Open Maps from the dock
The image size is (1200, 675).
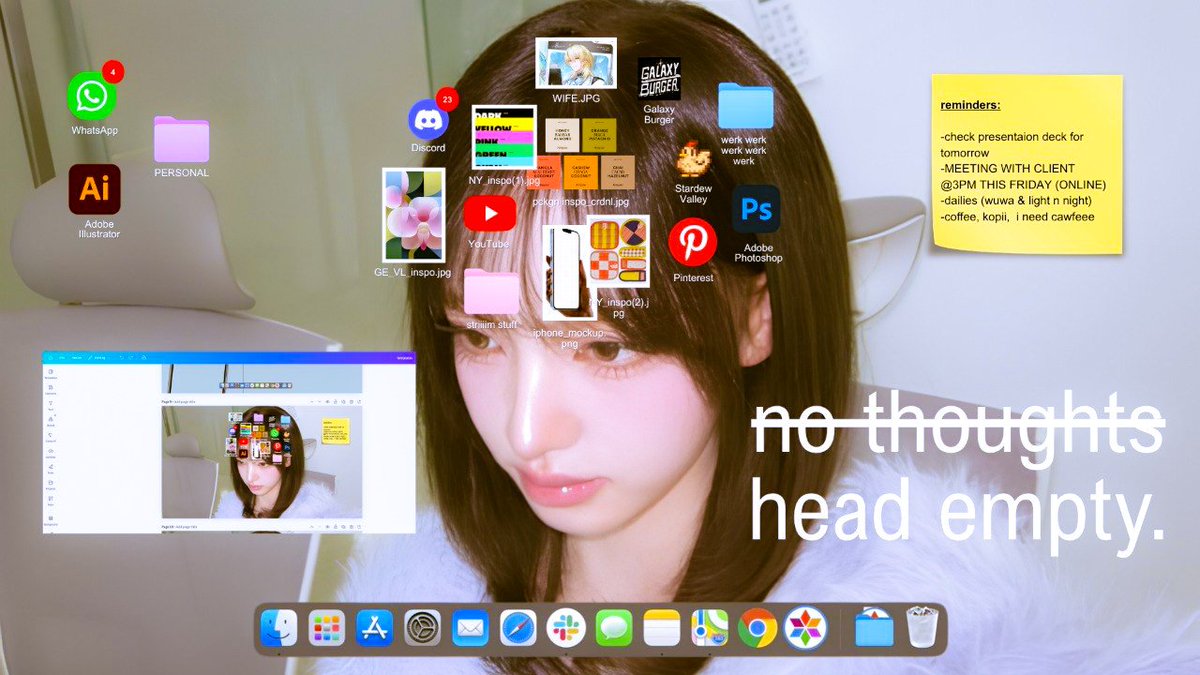(710, 628)
